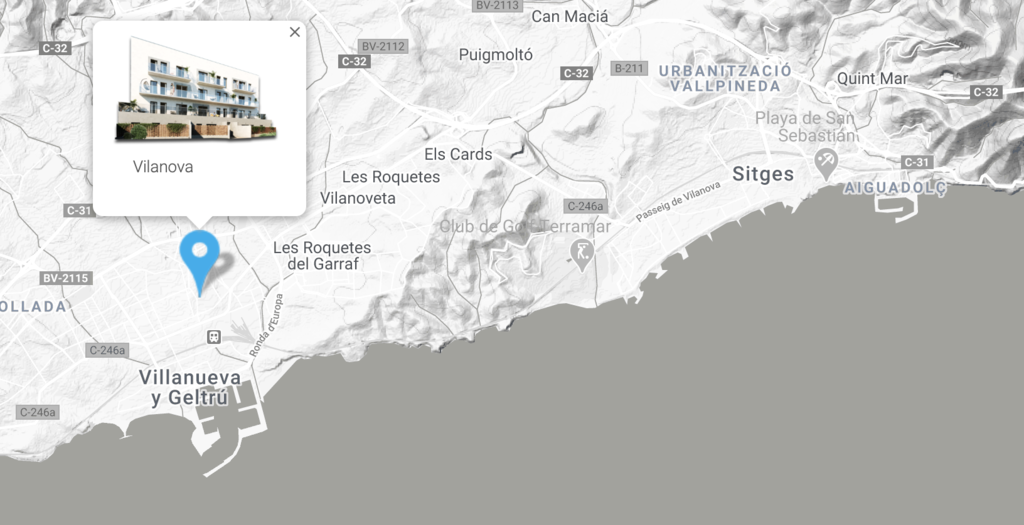Screen dimensions: 1024x525
Task: Click the Quint Mar label
Action: (872, 79)
